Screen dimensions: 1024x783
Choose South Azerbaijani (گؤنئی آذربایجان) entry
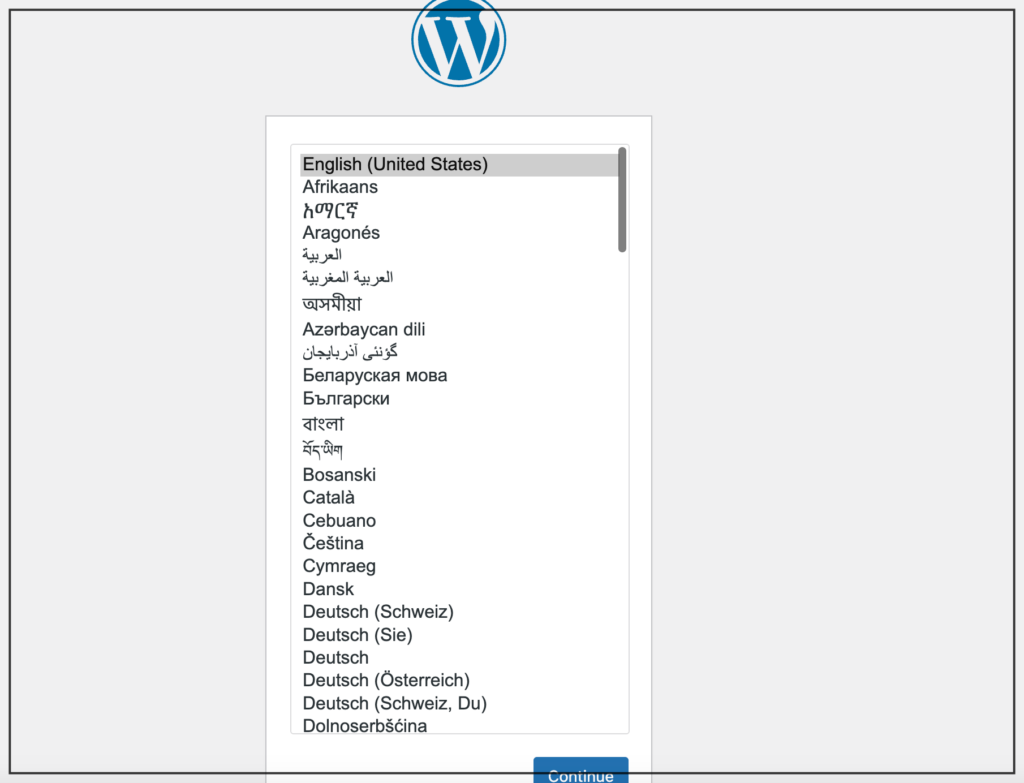pos(459,353)
